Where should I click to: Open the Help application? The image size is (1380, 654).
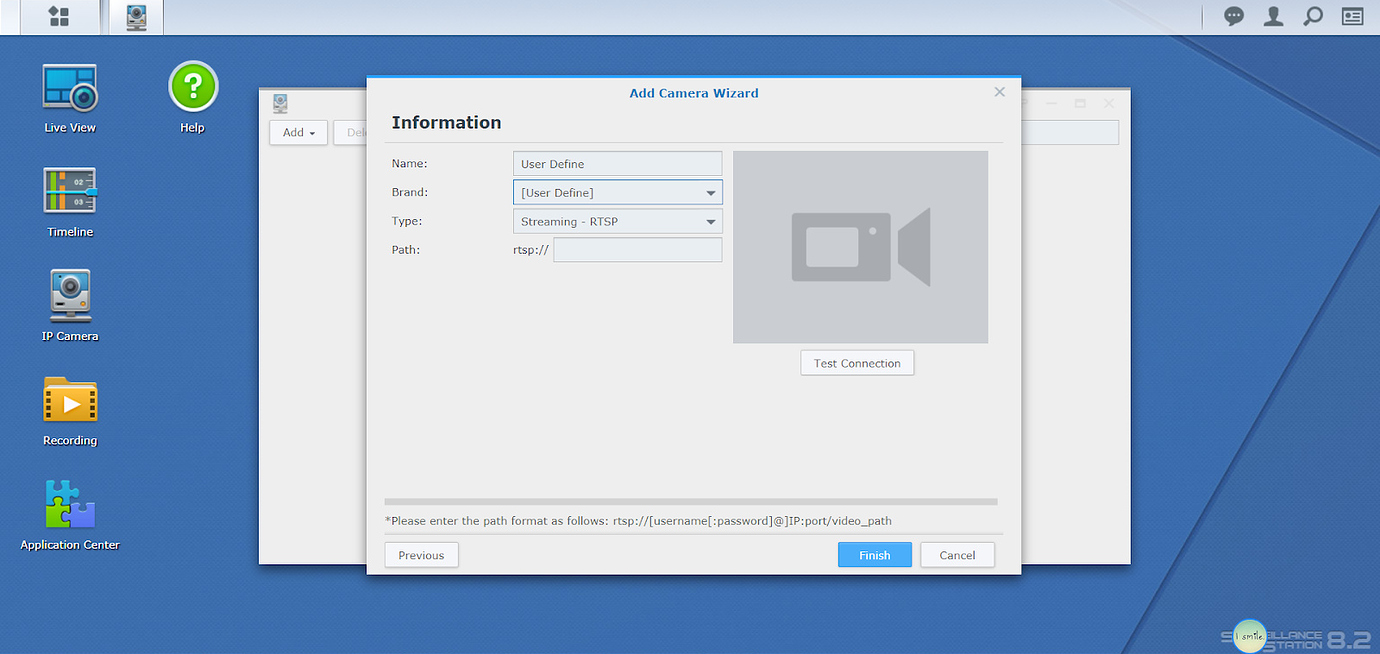[x=192, y=88]
